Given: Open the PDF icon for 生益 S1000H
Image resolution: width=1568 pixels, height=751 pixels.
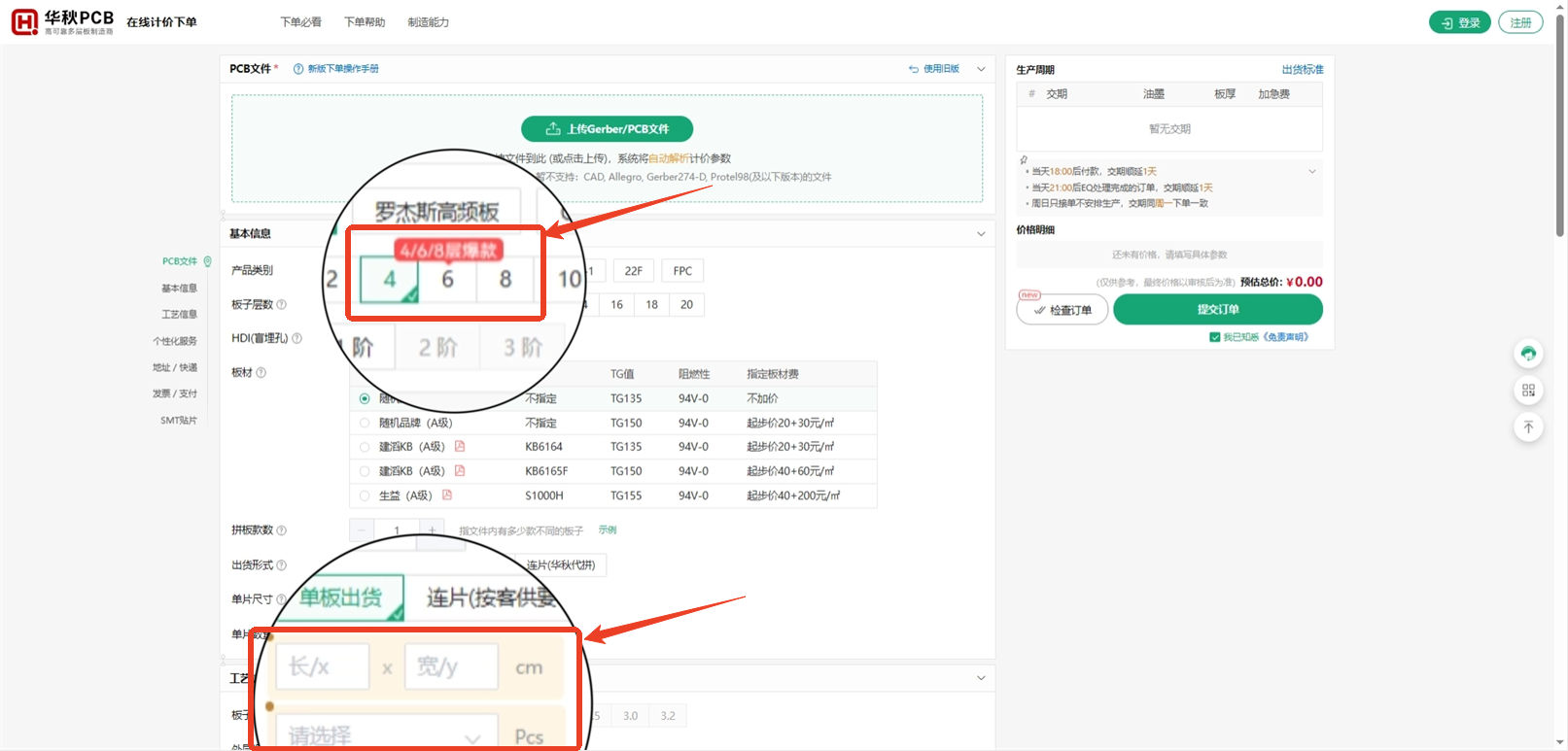Looking at the screenshot, I should 447,495.
